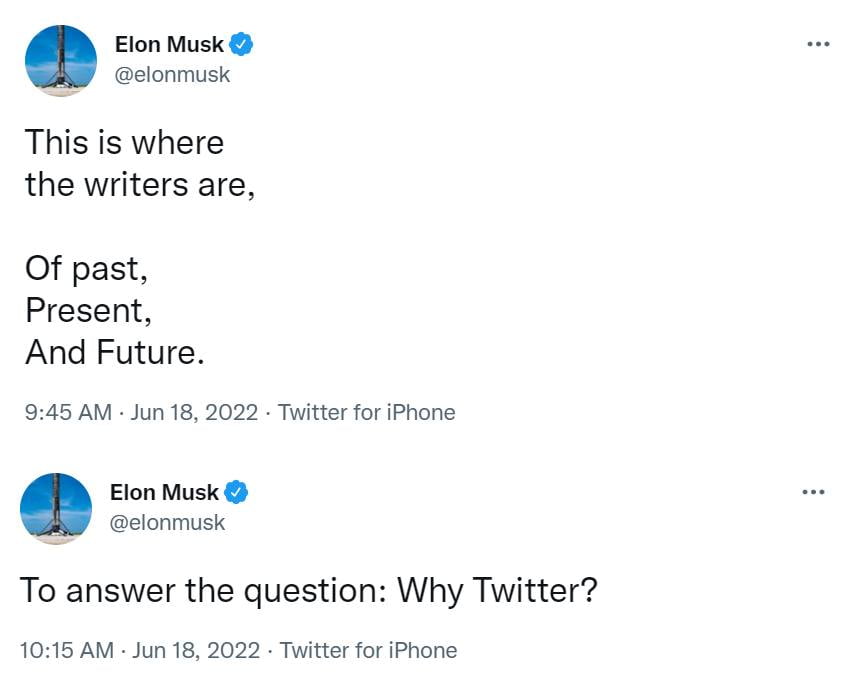Click the "And Future." text line
The width and height of the screenshot is (857, 685).
coord(114,352)
